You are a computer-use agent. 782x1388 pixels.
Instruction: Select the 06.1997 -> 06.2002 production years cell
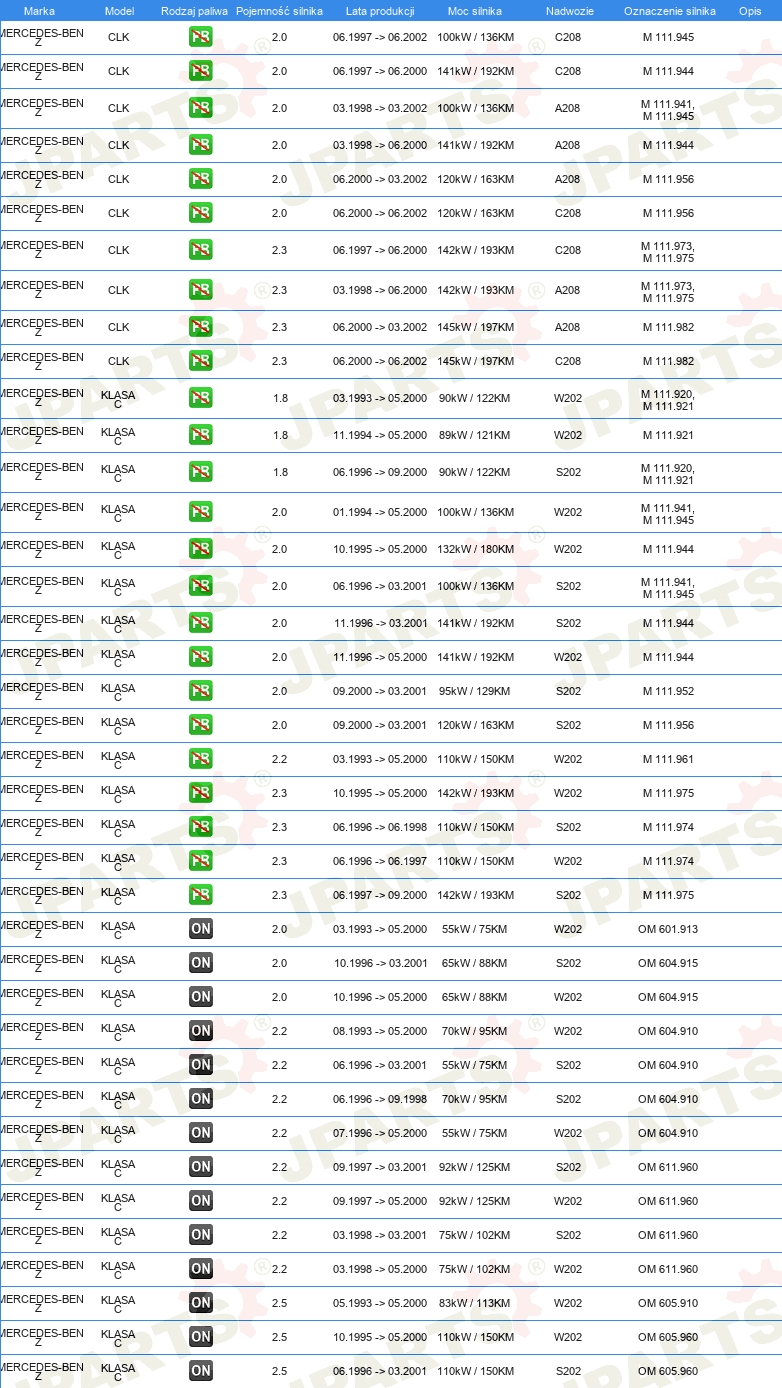coord(380,37)
